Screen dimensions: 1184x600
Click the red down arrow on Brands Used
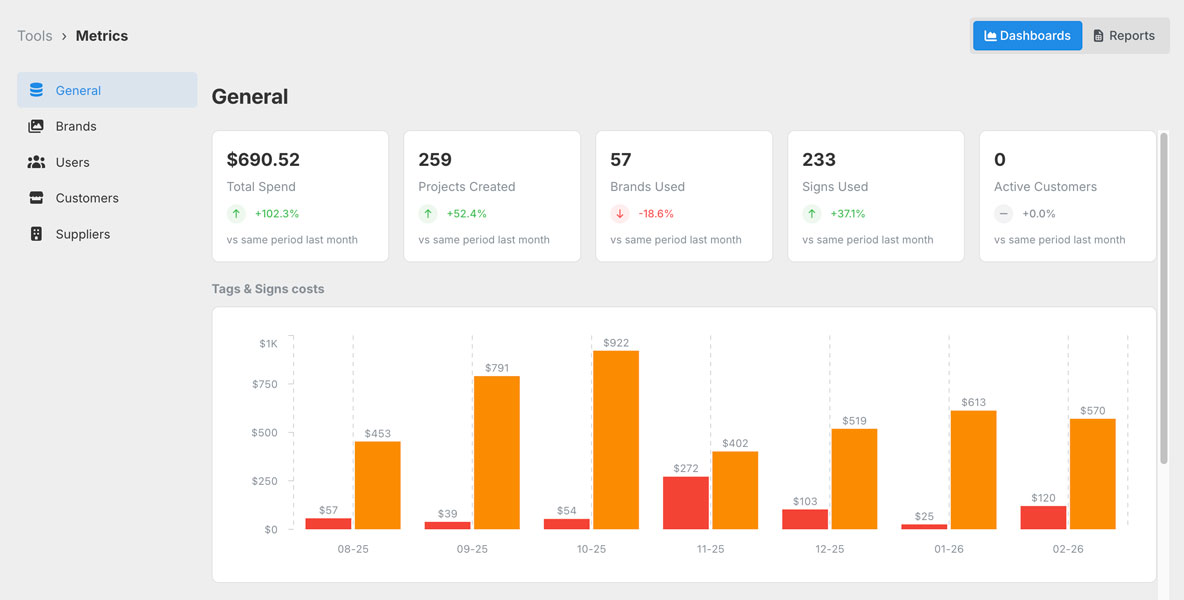(620, 213)
